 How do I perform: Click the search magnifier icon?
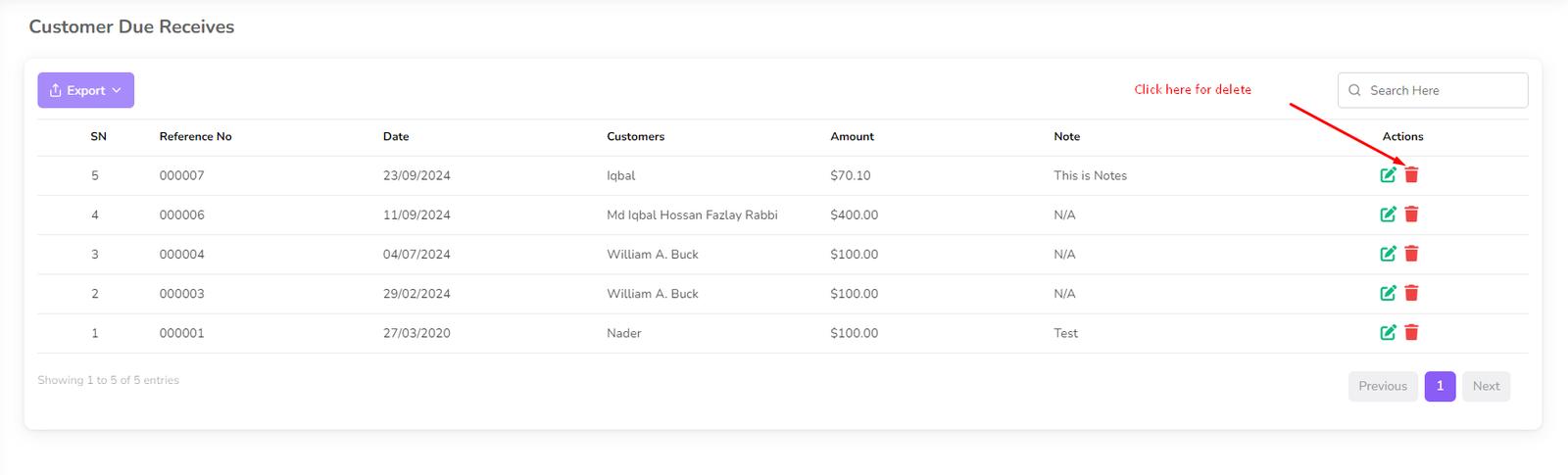1354,90
